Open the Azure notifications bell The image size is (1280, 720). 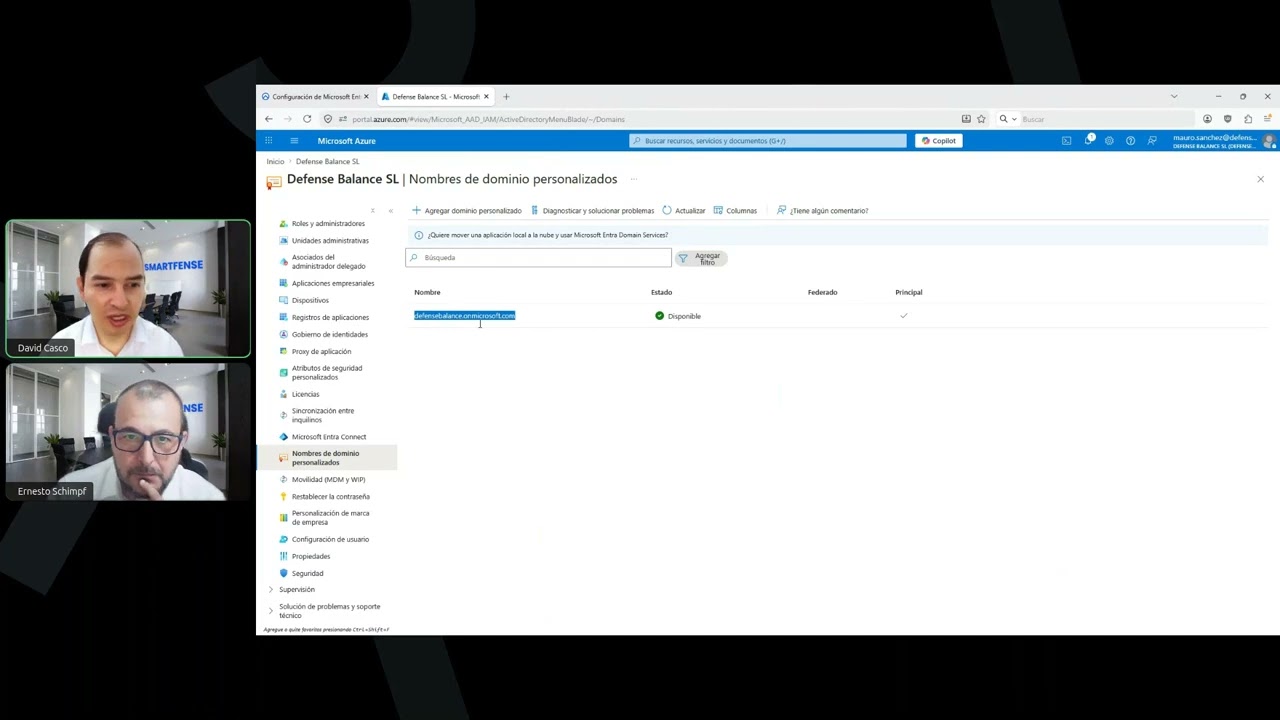click(1088, 141)
